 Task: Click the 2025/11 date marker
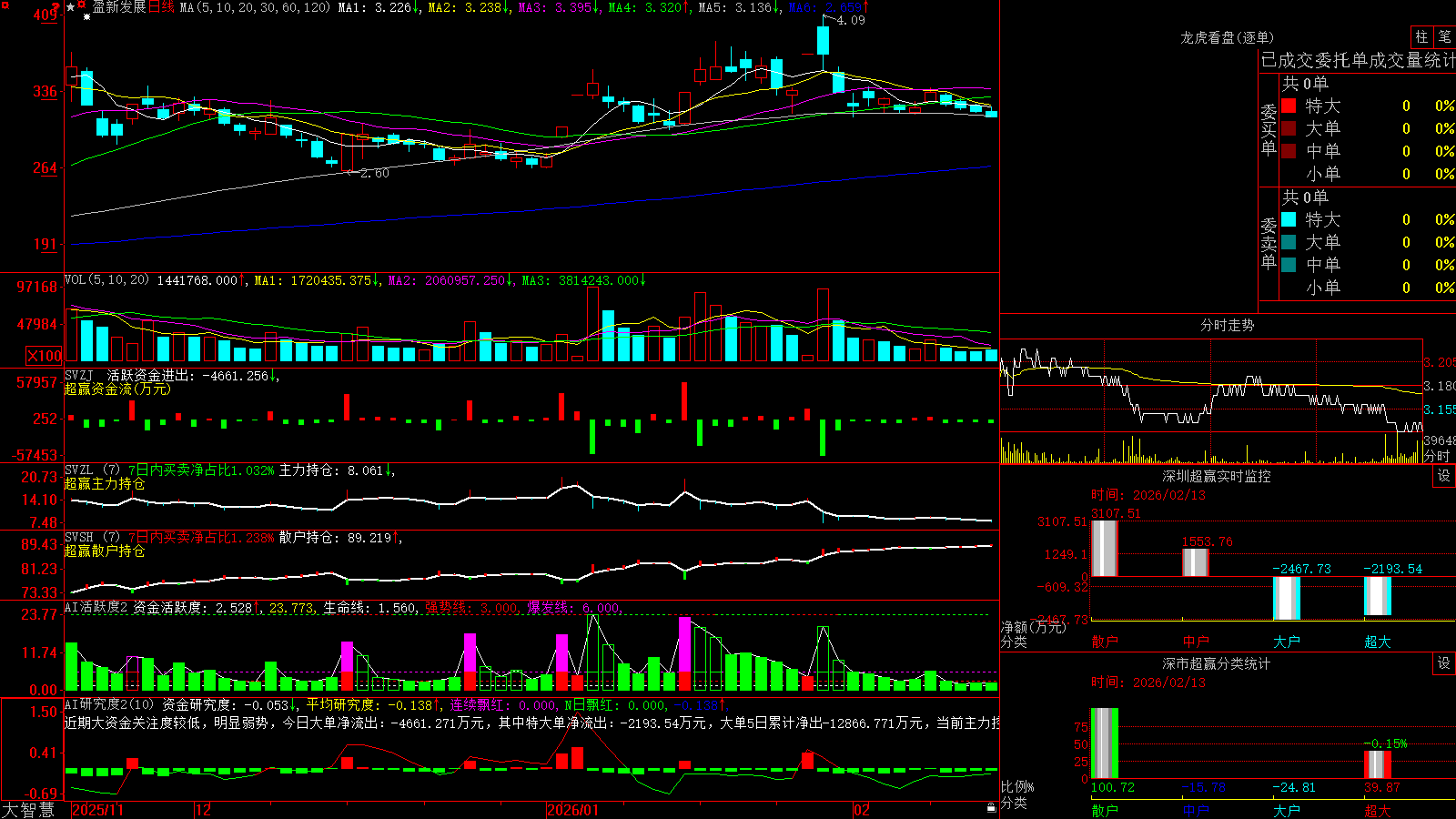click(97, 810)
